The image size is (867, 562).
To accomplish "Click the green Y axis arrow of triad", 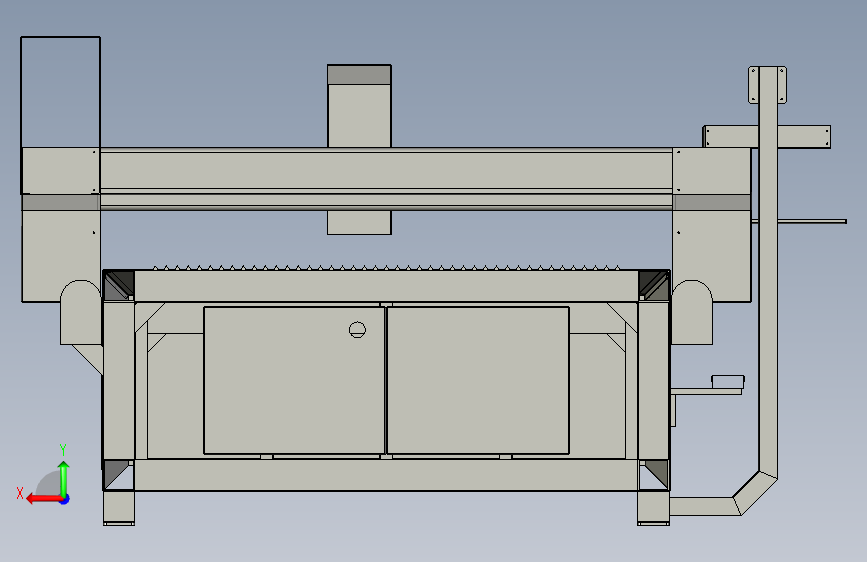I will (x=64, y=478).
